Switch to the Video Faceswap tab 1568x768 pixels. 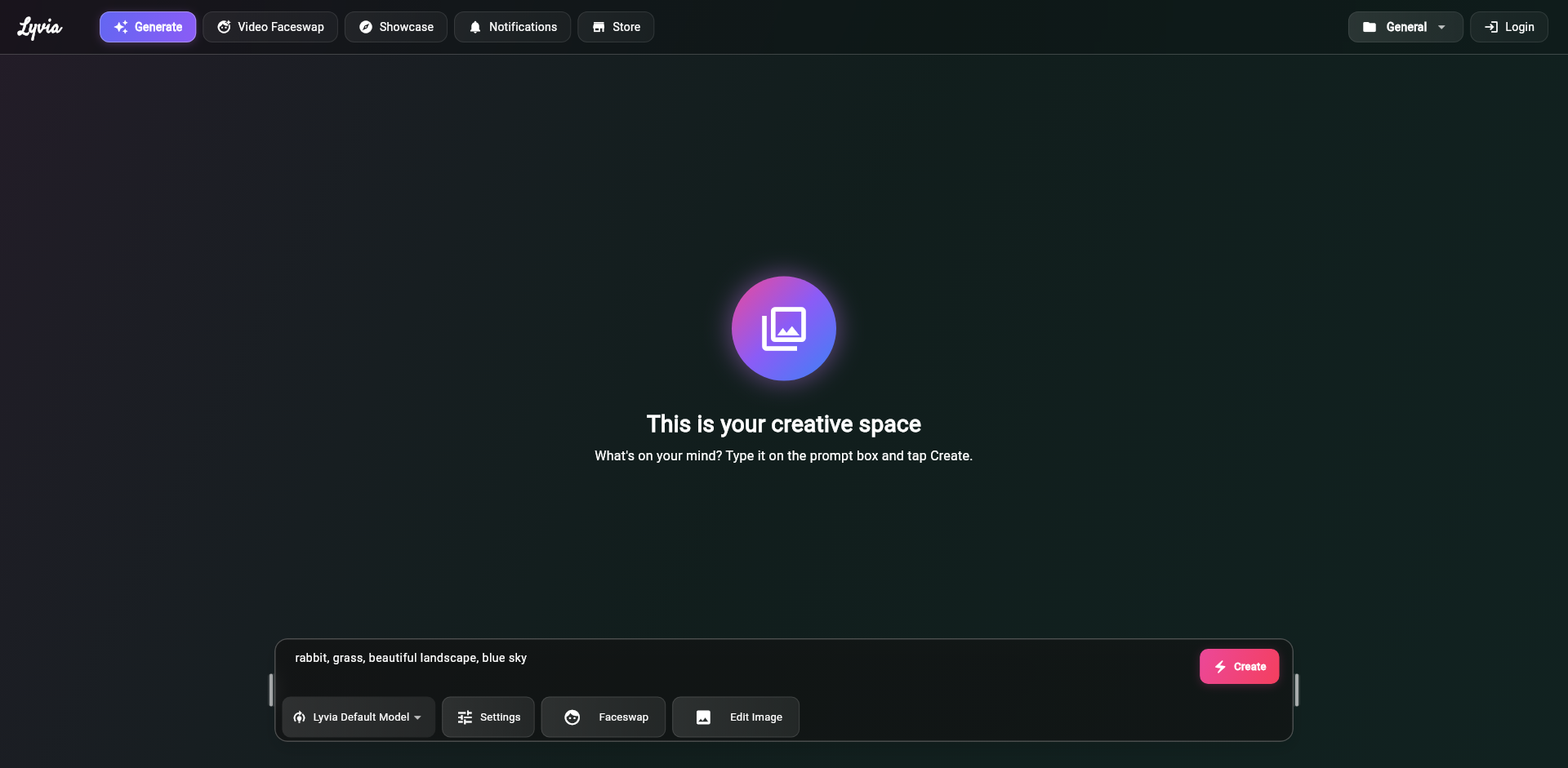[270, 27]
